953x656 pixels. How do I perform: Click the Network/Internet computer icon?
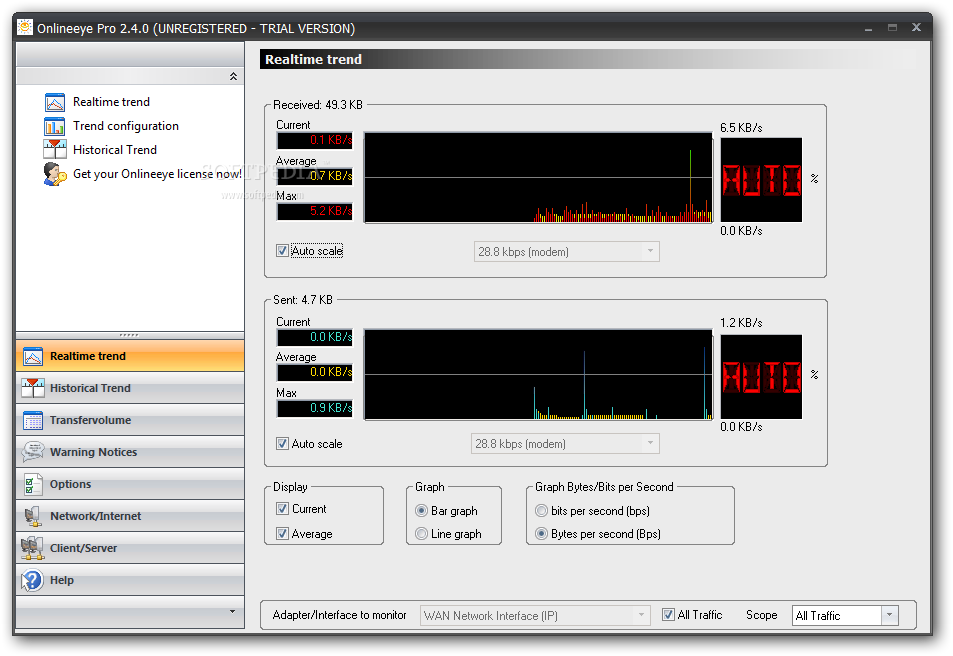click(33, 516)
